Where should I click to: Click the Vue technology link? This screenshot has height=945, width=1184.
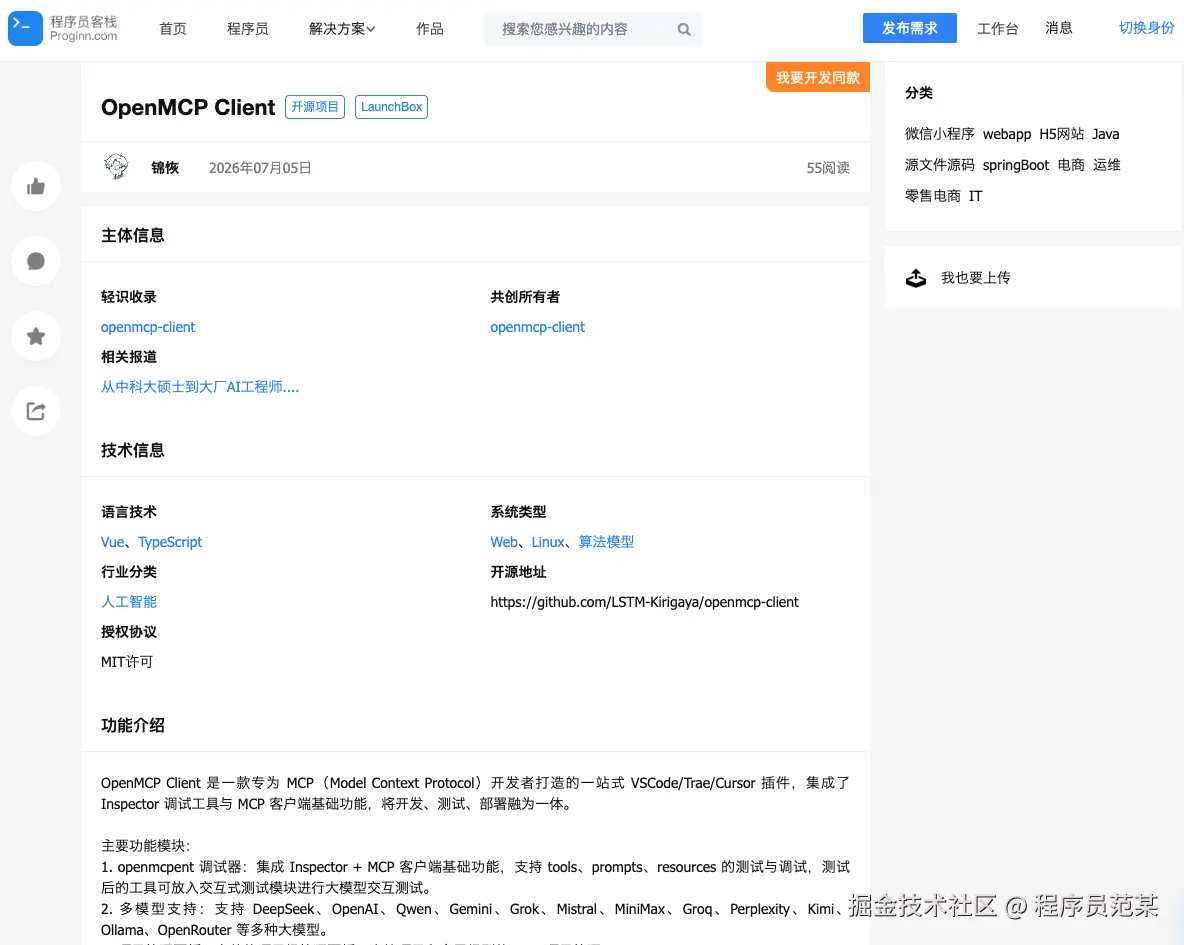click(113, 542)
